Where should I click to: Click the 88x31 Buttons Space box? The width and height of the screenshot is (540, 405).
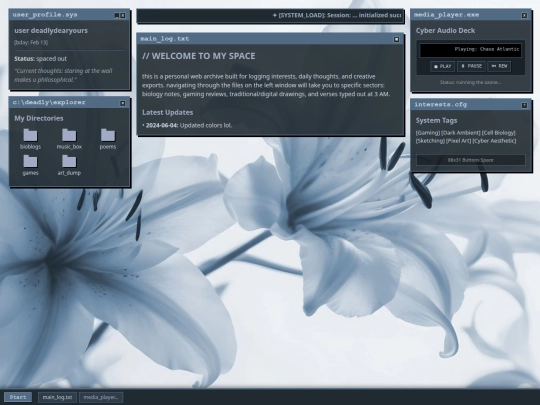coord(471,160)
